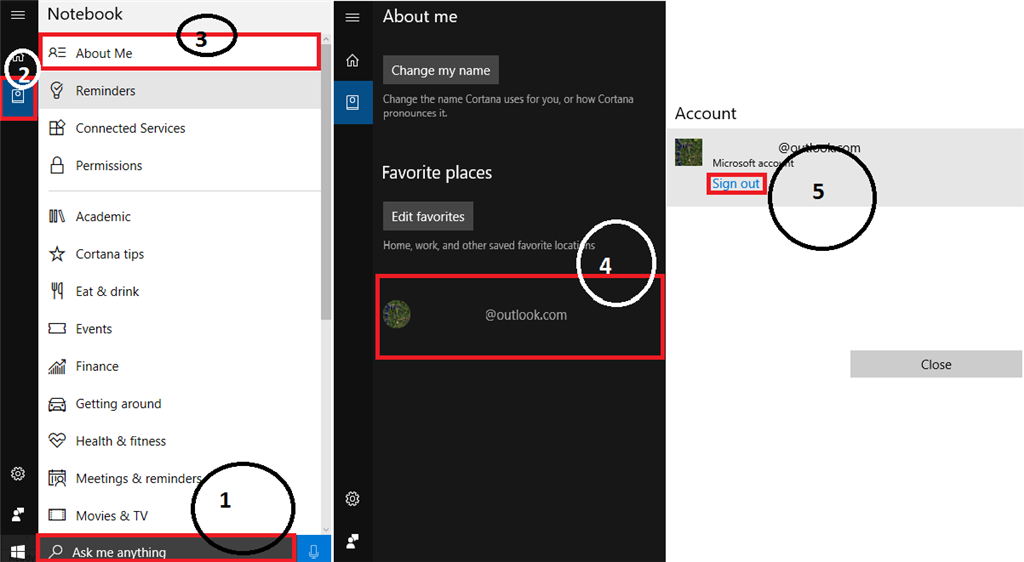
Task: Click Cortana tips star icon
Action: coord(57,253)
